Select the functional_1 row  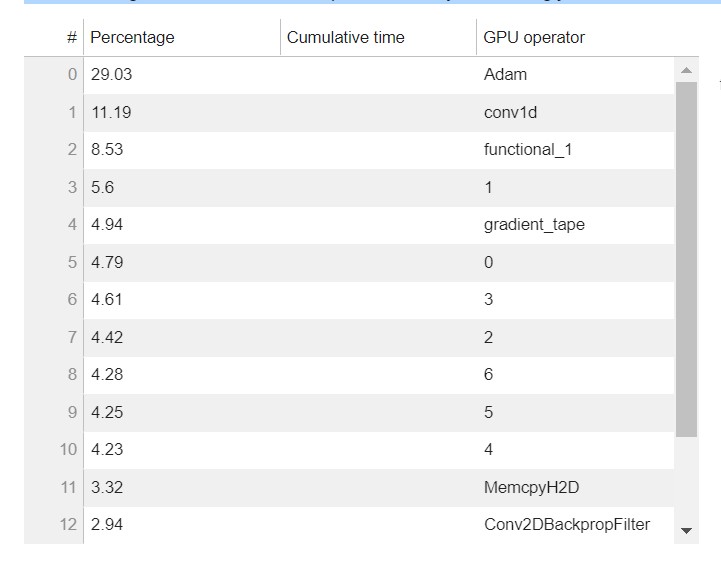tap(349, 150)
